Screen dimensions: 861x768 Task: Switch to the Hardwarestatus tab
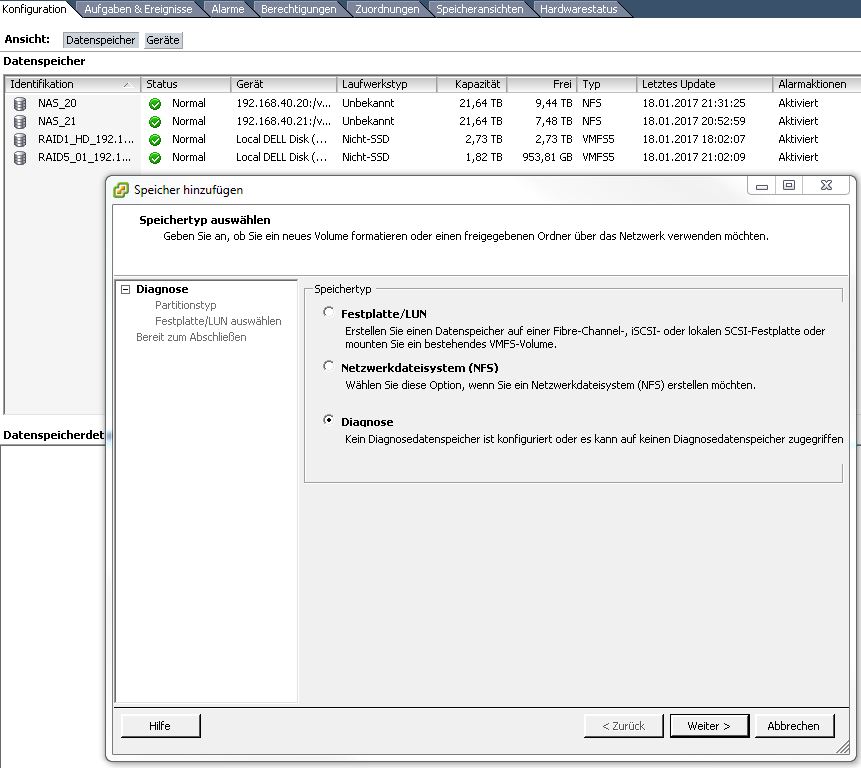point(579,9)
